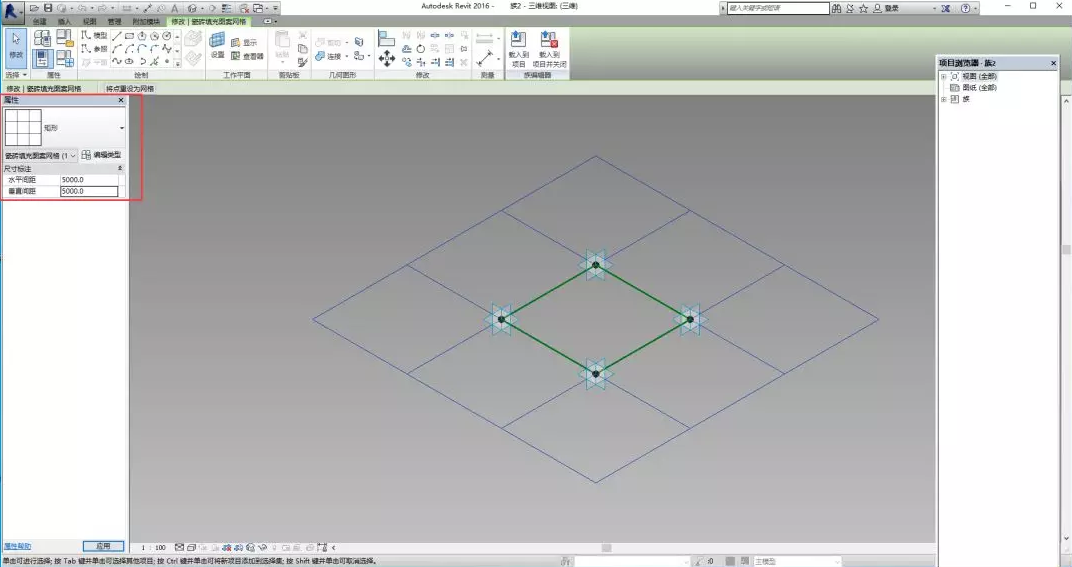Click the Save icon in quick access toolbar
Image resolution: width=1072 pixels, height=567 pixels.
point(47,8)
